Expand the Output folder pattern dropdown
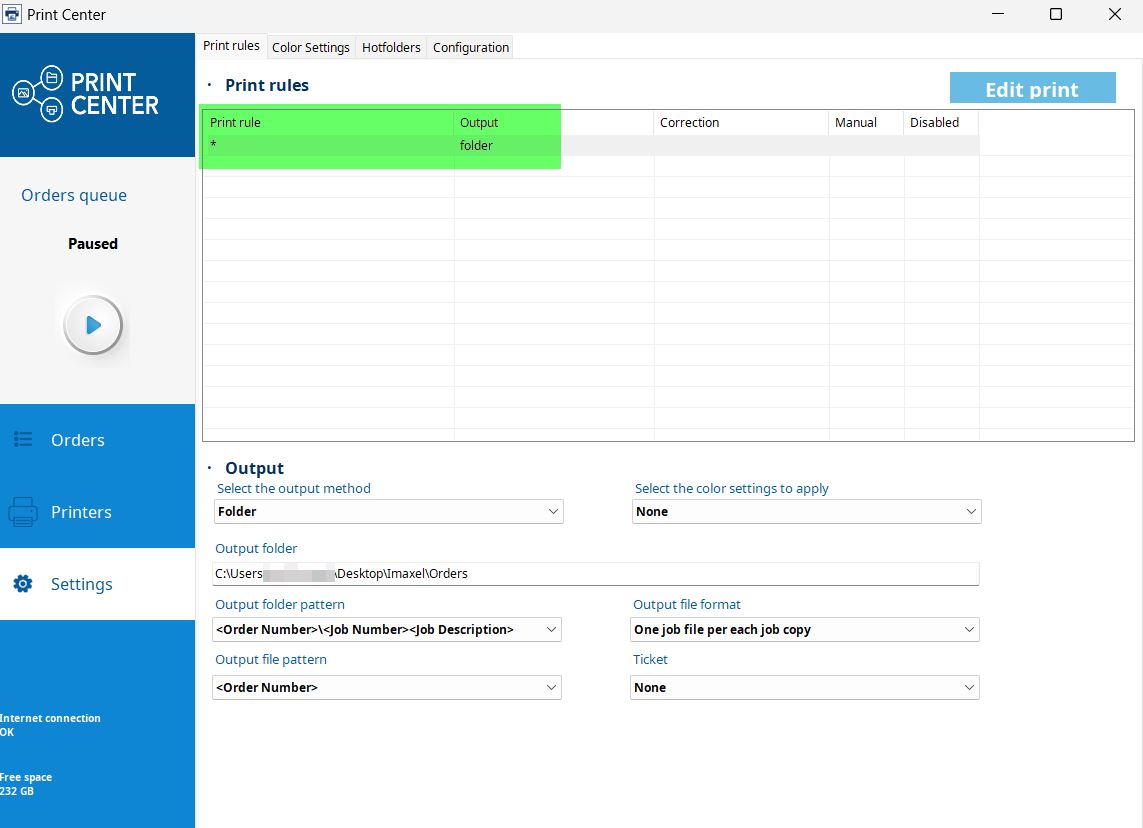Image resolution: width=1143 pixels, height=828 pixels. [387, 629]
